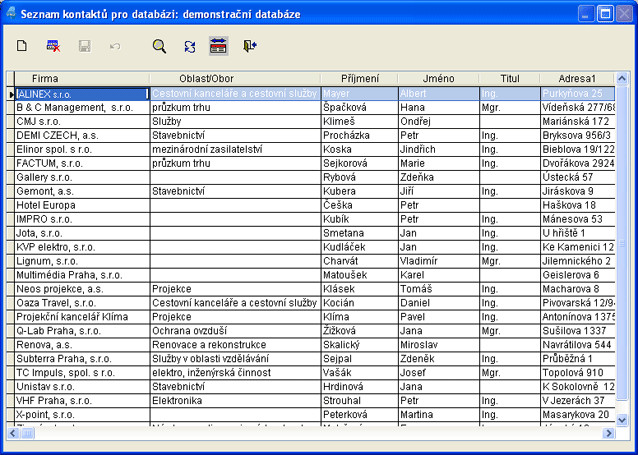Select Subterra Praha, s.r.o.
Image resolution: width=638 pixels, height=455 pixels.
(x=82, y=359)
